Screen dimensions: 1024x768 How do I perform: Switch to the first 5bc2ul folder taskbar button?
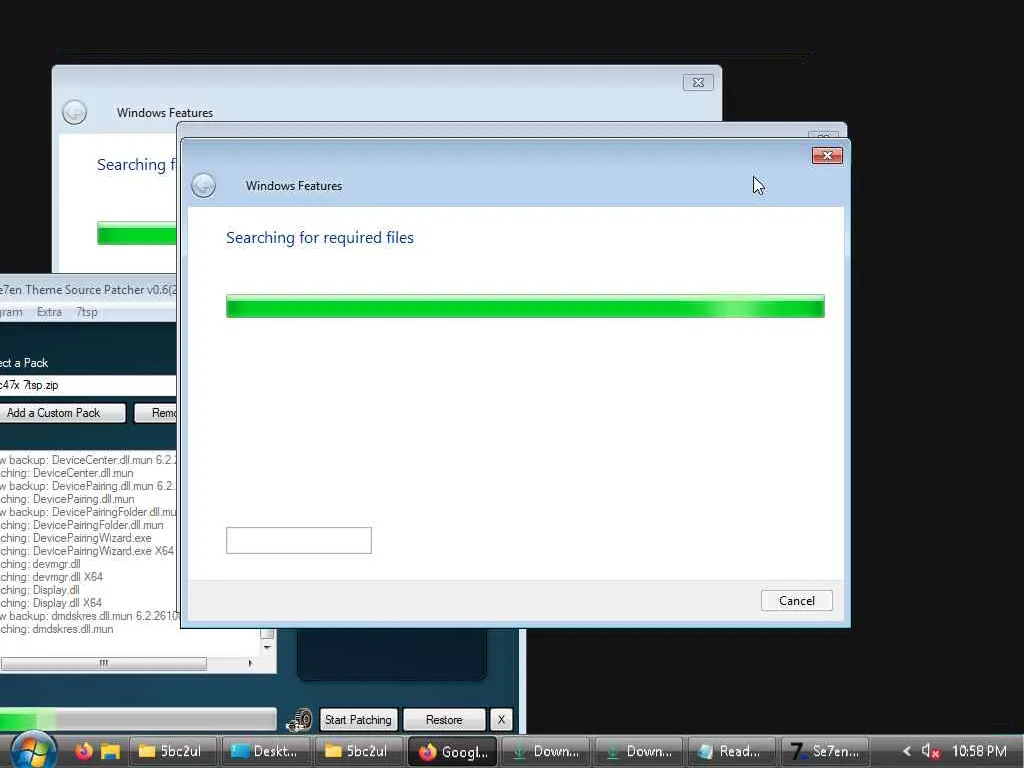(174, 752)
